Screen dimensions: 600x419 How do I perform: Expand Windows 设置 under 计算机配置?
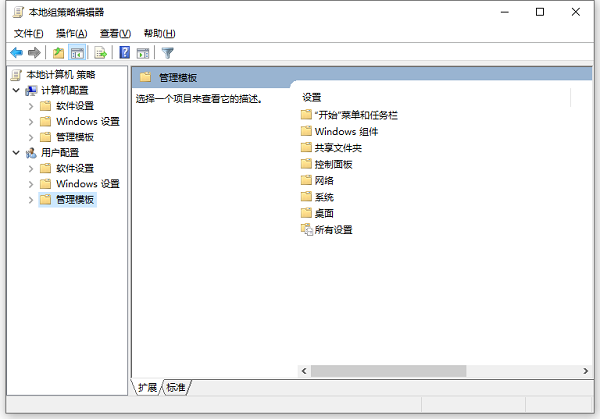(x=31, y=122)
